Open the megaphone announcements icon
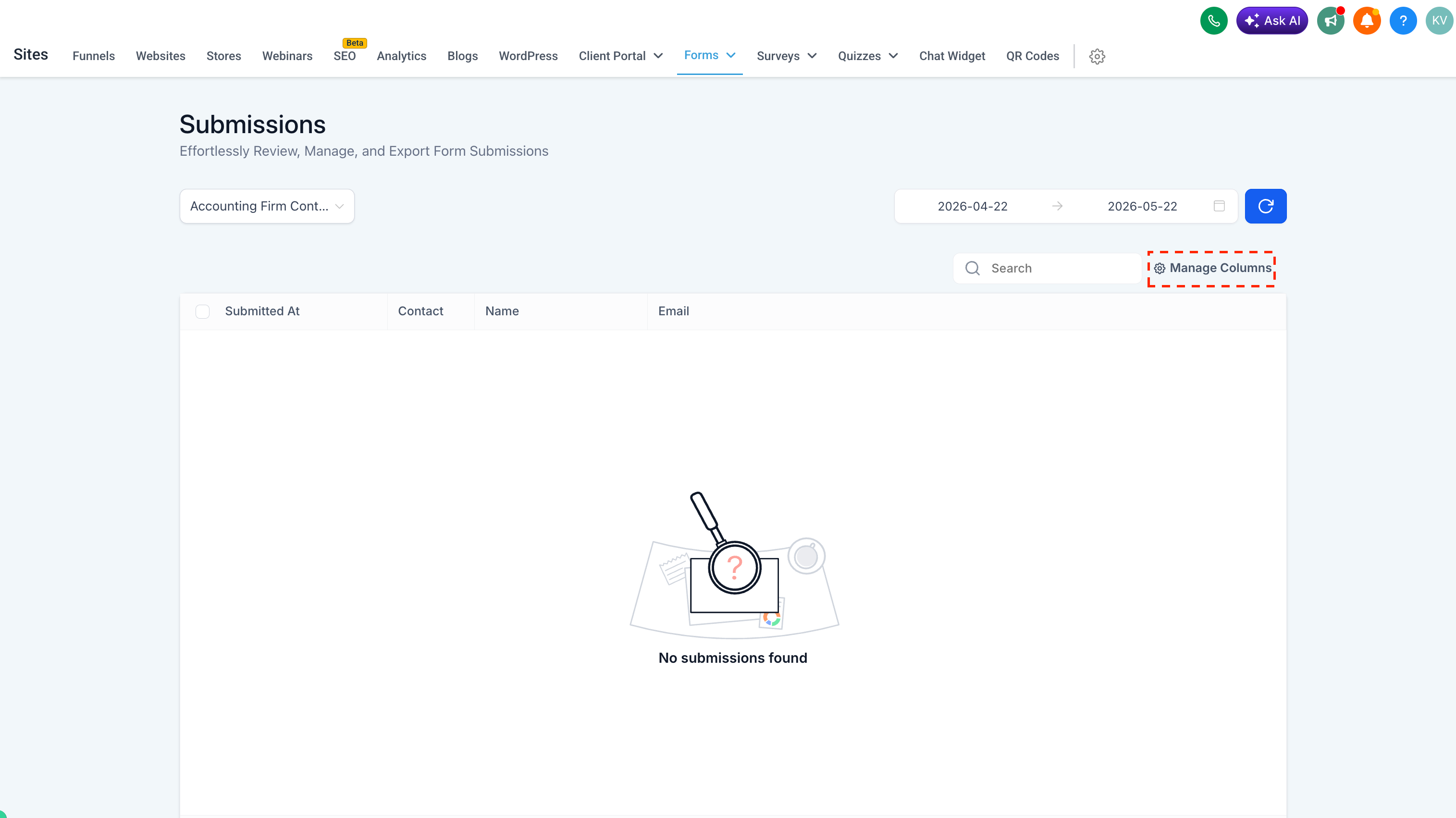The width and height of the screenshot is (1456, 818). (x=1331, y=21)
